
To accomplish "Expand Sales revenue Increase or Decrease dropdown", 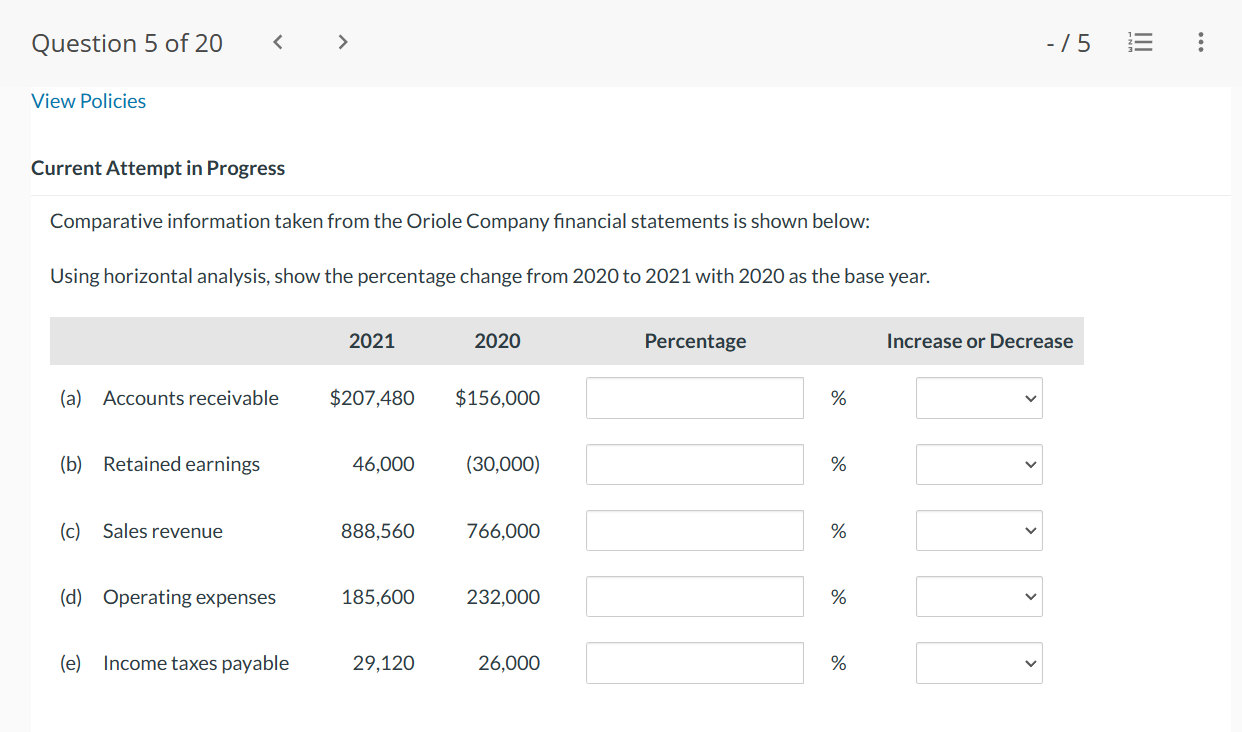I will point(979,530).
